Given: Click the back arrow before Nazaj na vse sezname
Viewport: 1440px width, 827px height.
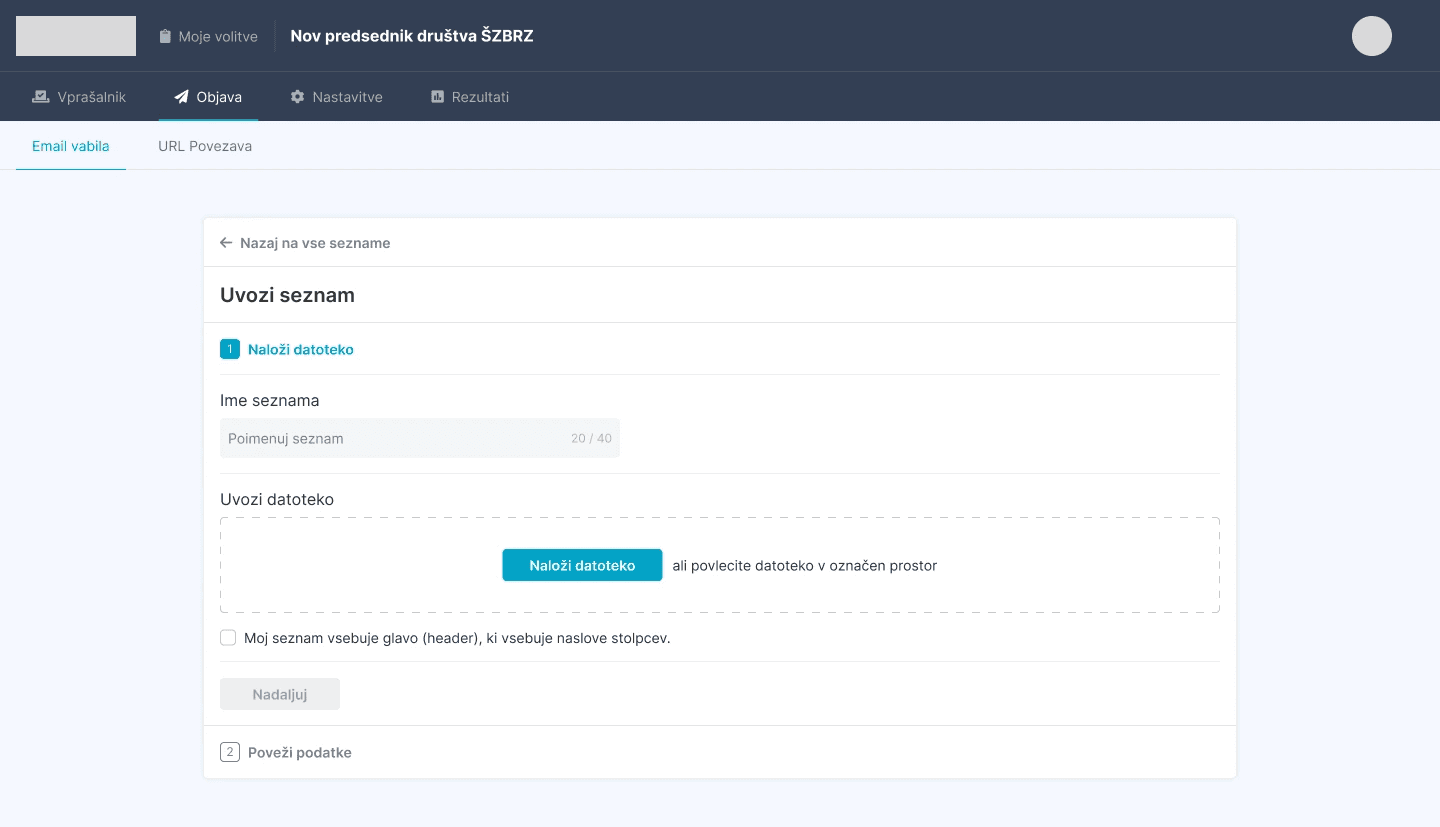Looking at the screenshot, I should [x=226, y=242].
